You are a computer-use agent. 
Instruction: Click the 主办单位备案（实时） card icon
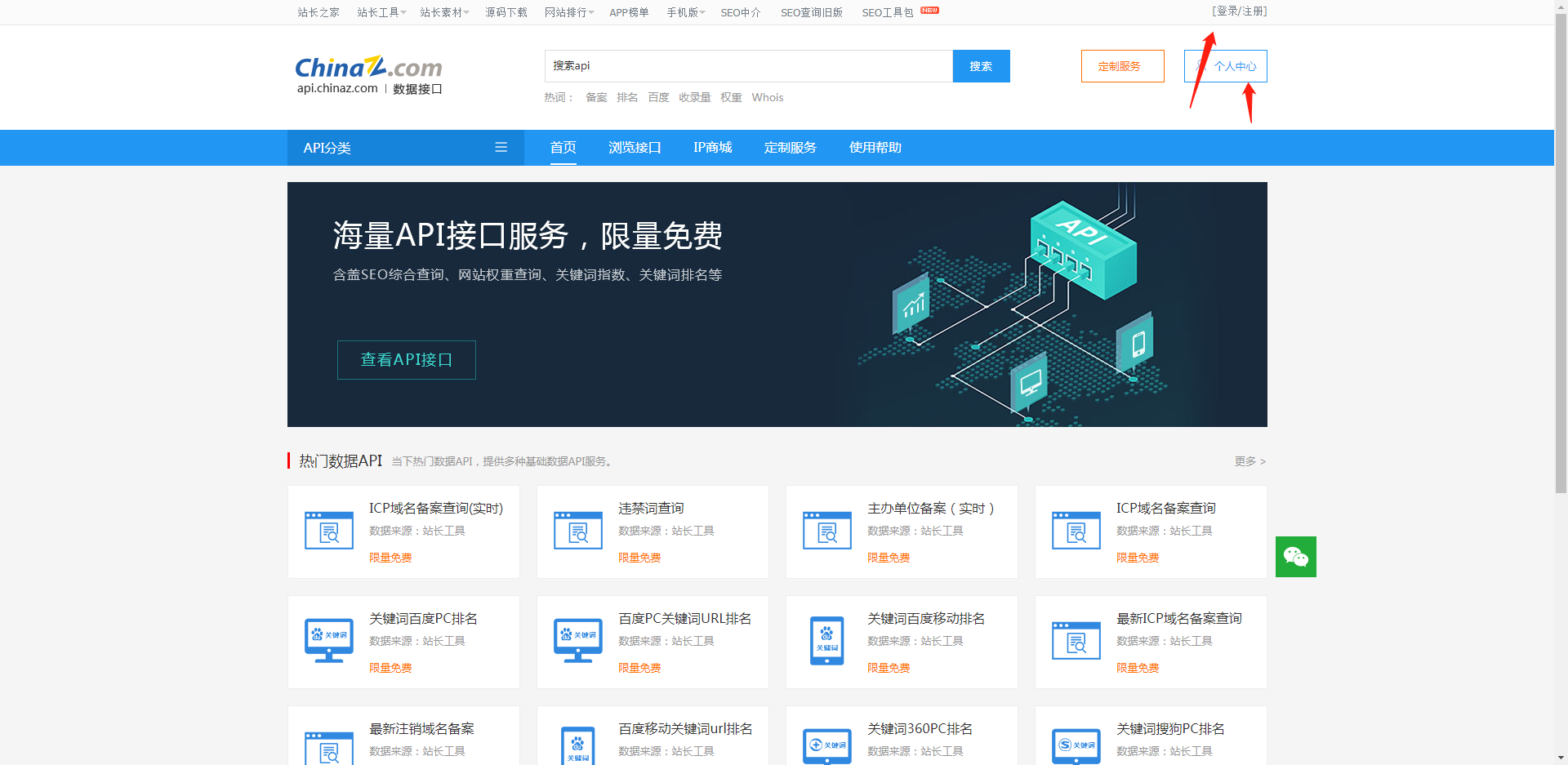tap(827, 531)
